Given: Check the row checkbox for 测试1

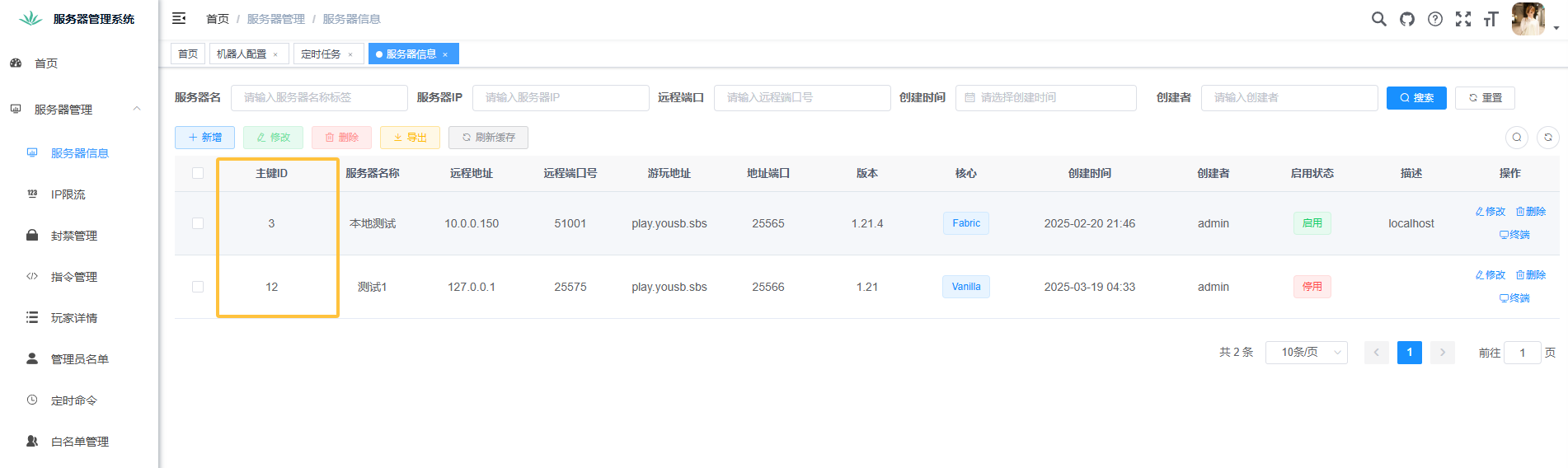Looking at the screenshot, I should point(198,287).
